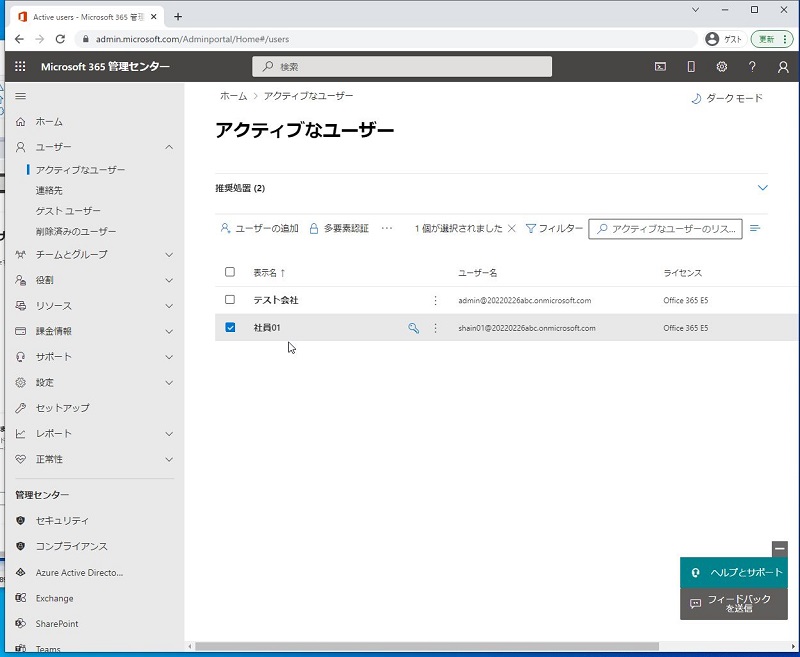Expand the 推奨処置 (2) panel
This screenshot has height=657, width=800.
pyautogui.click(x=763, y=188)
